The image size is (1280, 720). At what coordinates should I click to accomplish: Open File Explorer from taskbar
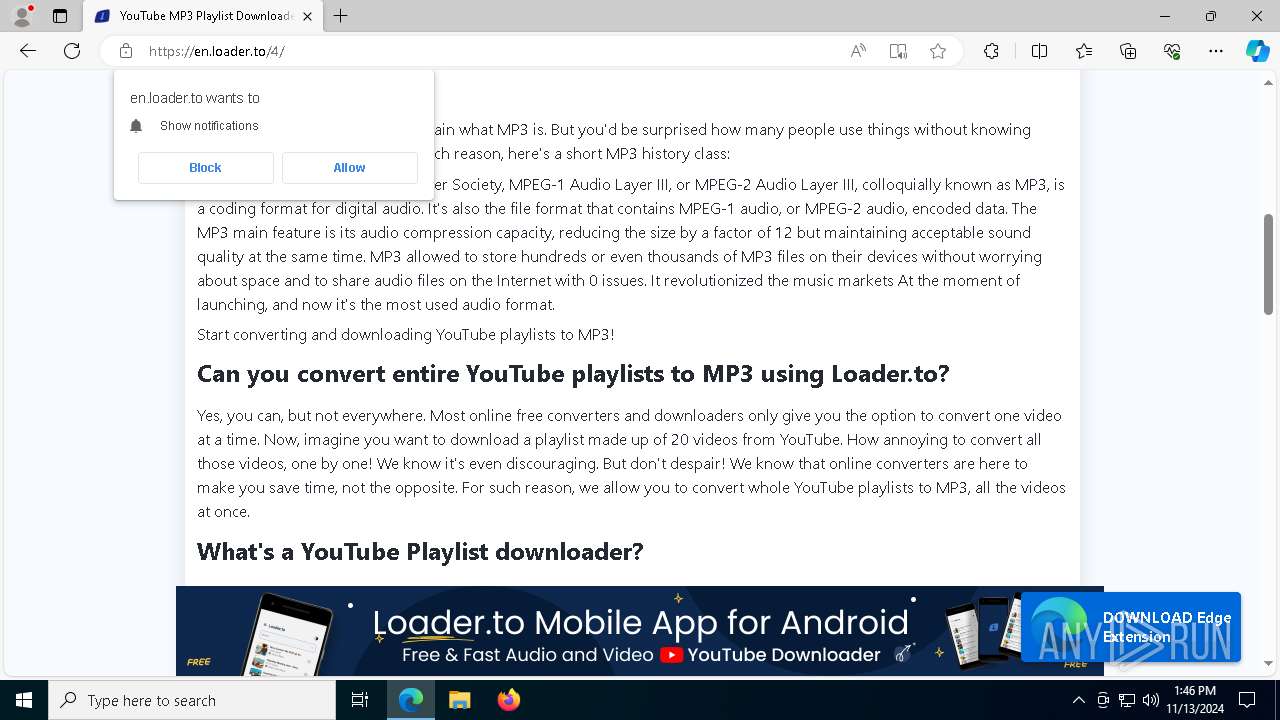(459, 700)
